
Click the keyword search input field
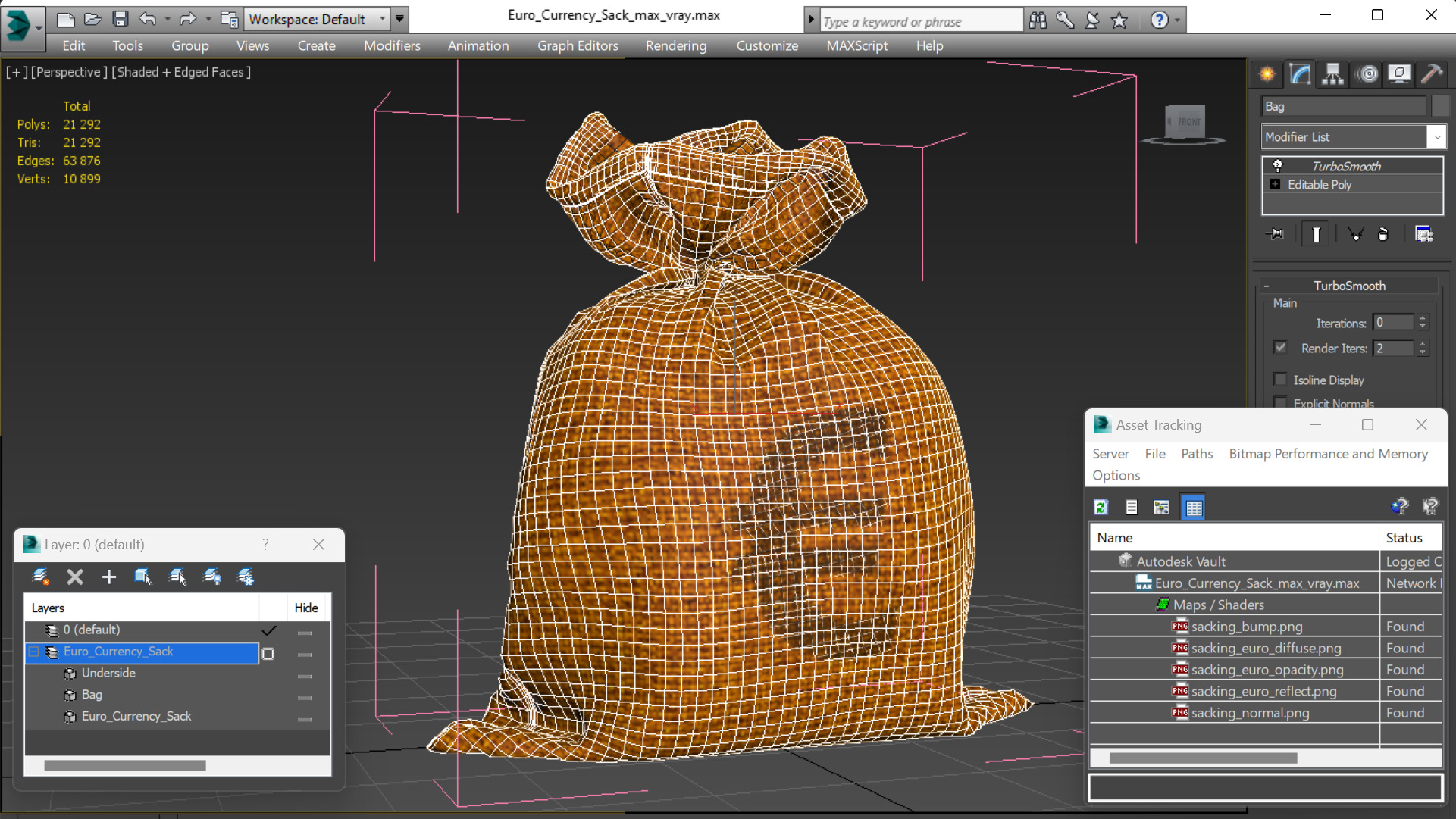click(x=920, y=21)
